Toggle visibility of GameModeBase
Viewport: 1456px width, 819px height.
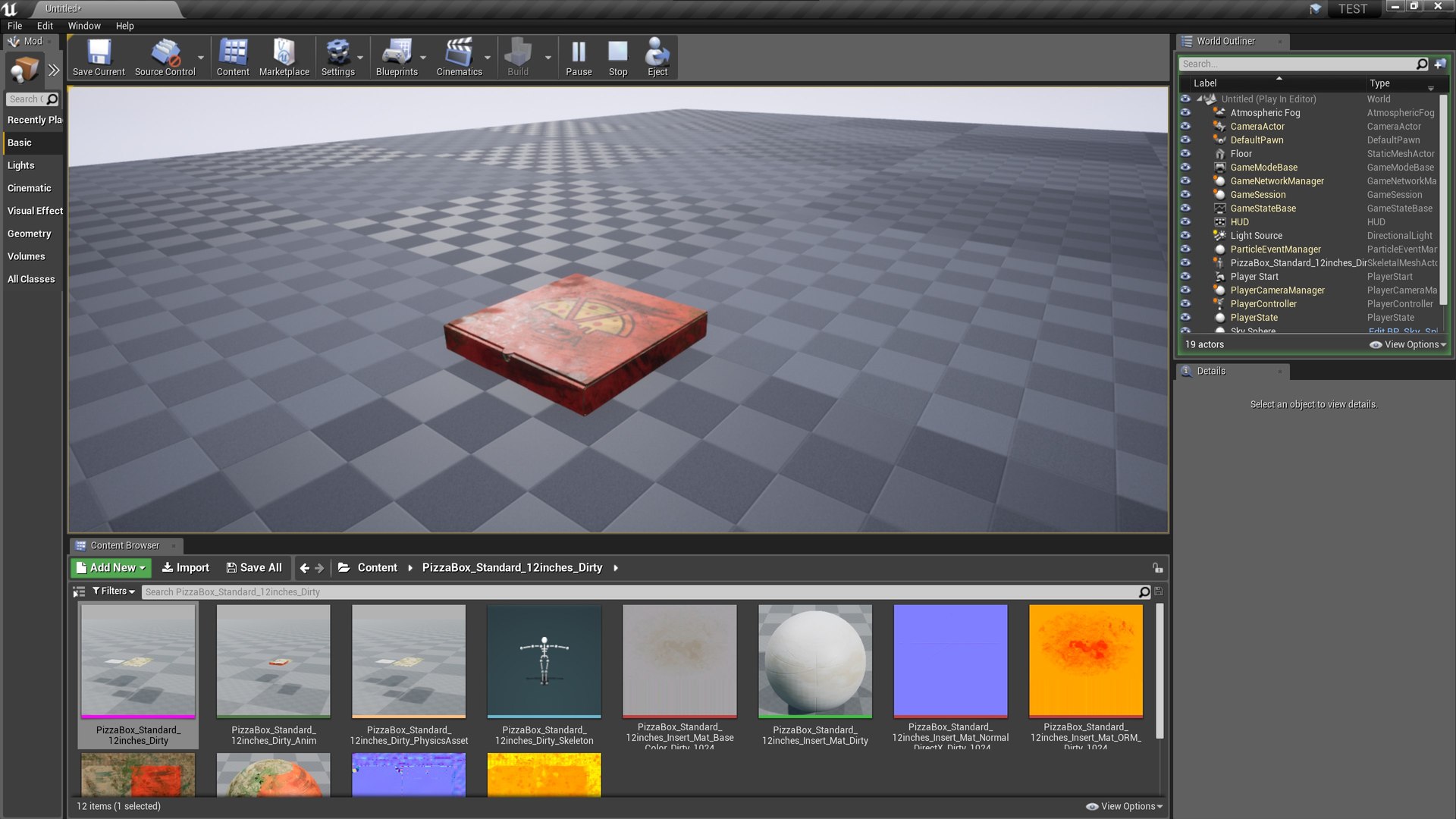[x=1185, y=167]
